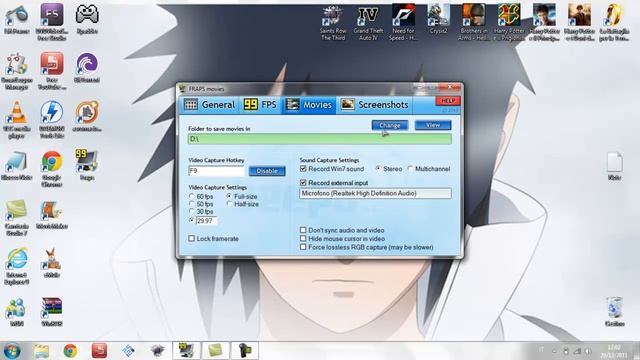Select the 50 fps radio button
Image resolution: width=640 pixels, height=360 pixels.
pyautogui.click(x=191, y=204)
